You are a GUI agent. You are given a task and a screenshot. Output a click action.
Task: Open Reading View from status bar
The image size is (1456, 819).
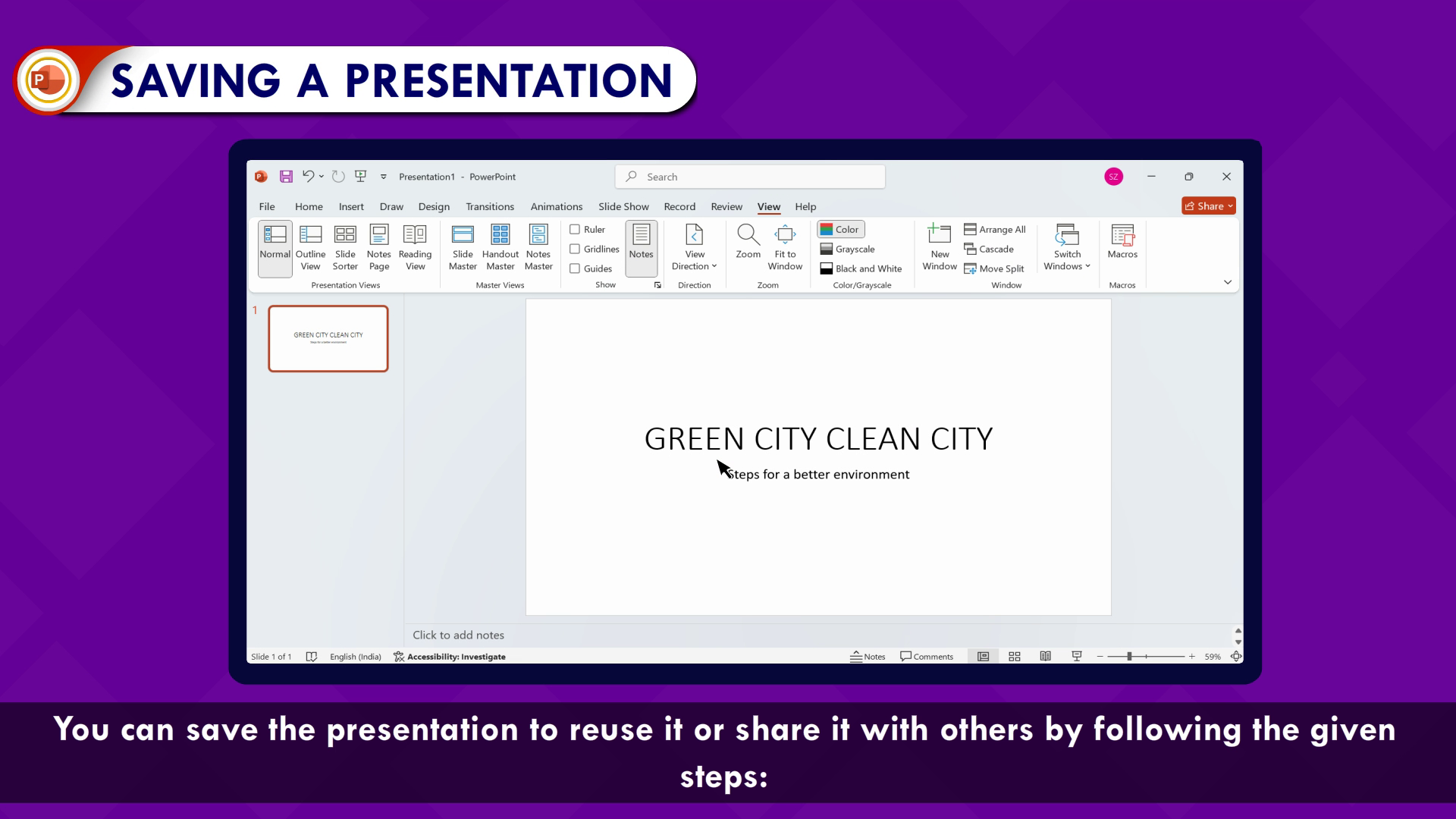pos(1045,657)
